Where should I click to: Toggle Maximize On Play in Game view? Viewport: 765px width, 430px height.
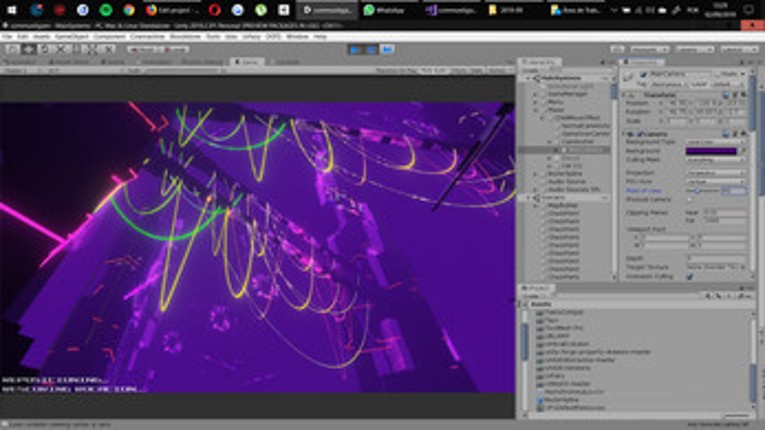(x=396, y=71)
